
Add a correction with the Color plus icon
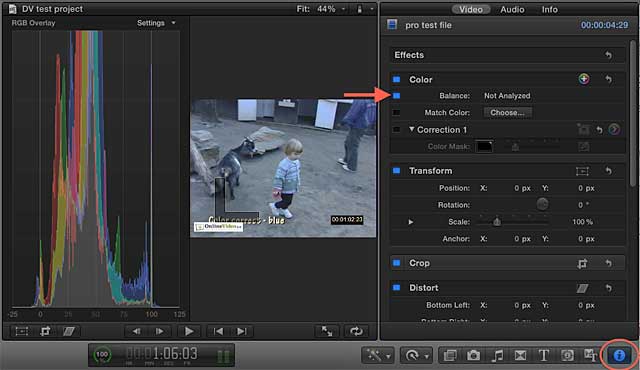tap(584, 79)
